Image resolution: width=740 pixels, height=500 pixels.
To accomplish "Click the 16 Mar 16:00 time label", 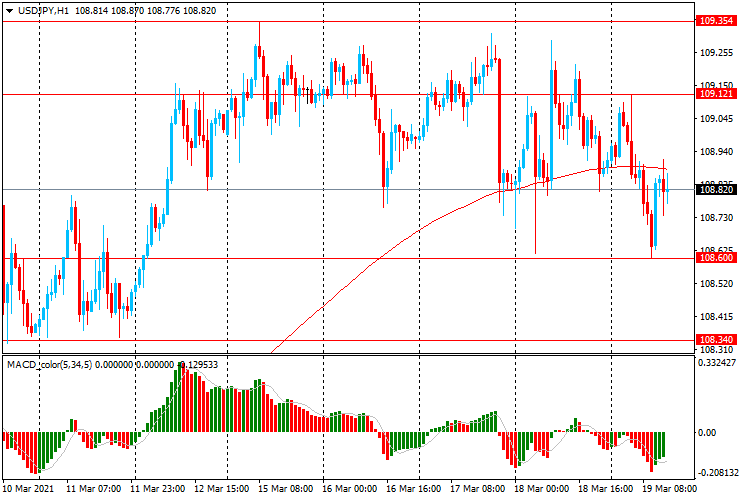I will (414, 489).
